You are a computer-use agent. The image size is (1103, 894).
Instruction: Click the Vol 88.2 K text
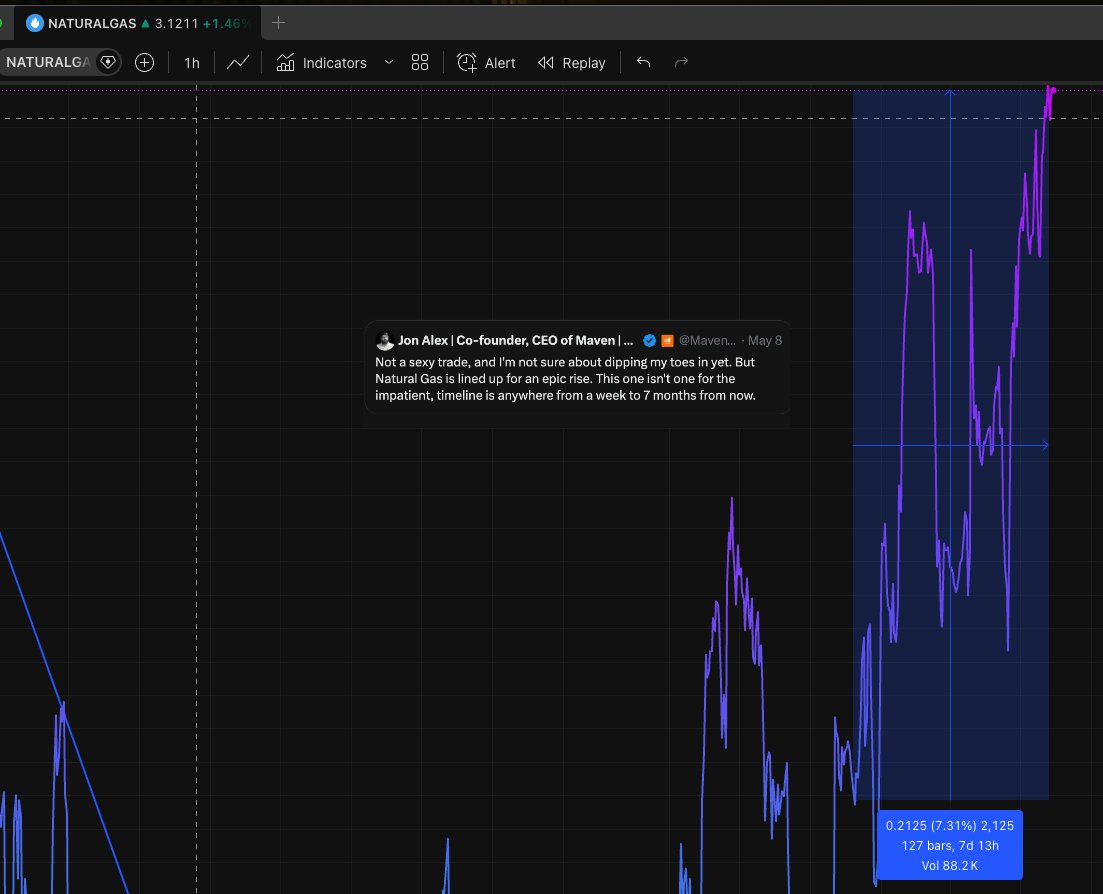pos(950,866)
